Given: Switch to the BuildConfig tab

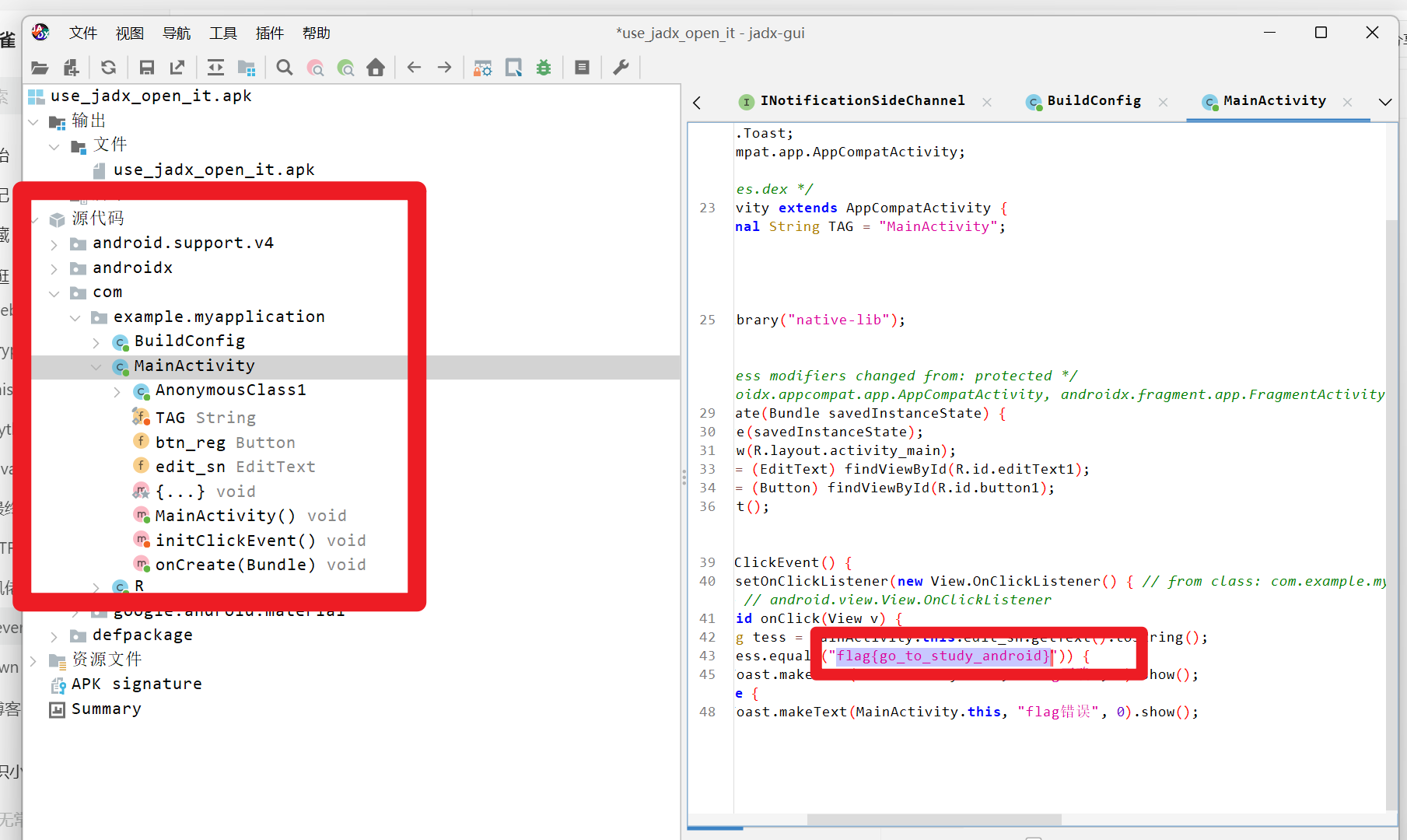Looking at the screenshot, I should click(x=1084, y=101).
